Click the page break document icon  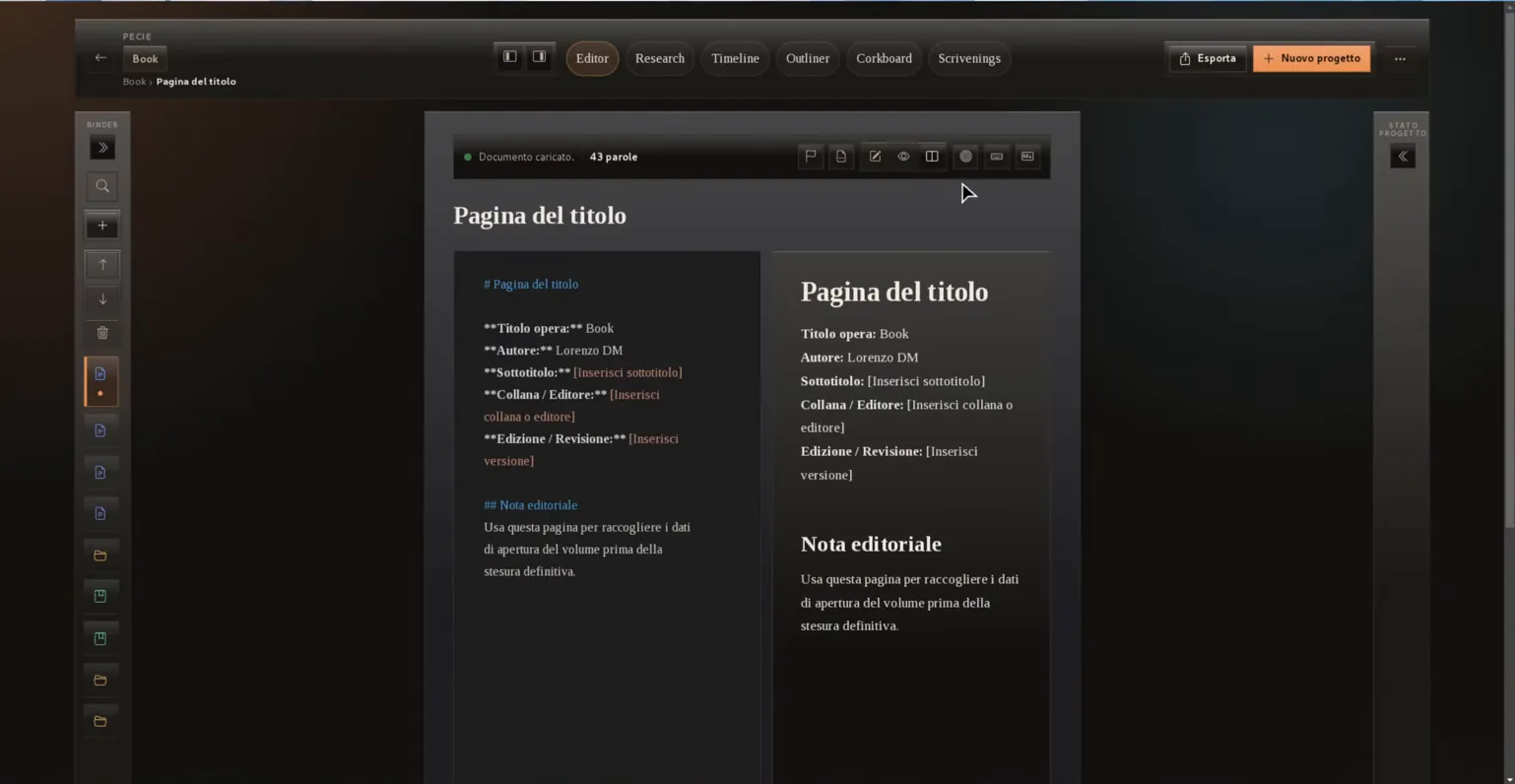[841, 157]
